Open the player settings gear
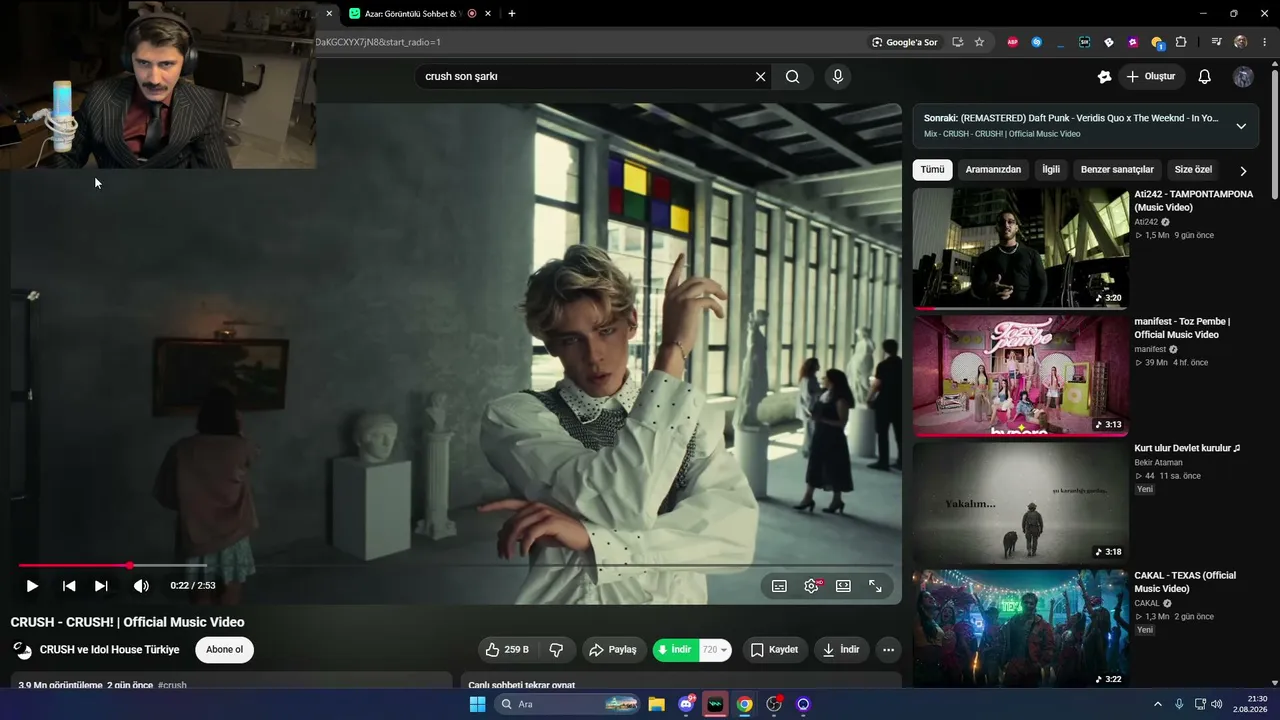 pyautogui.click(x=811, y=586)
